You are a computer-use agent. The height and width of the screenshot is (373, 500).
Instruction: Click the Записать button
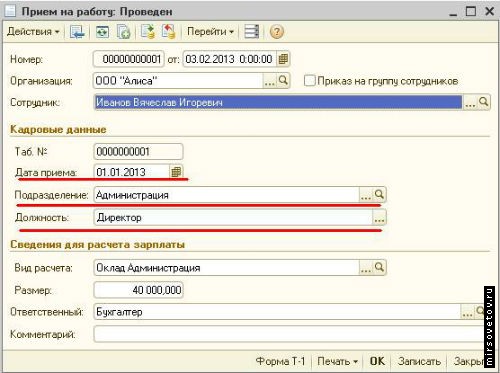(419, 361)
